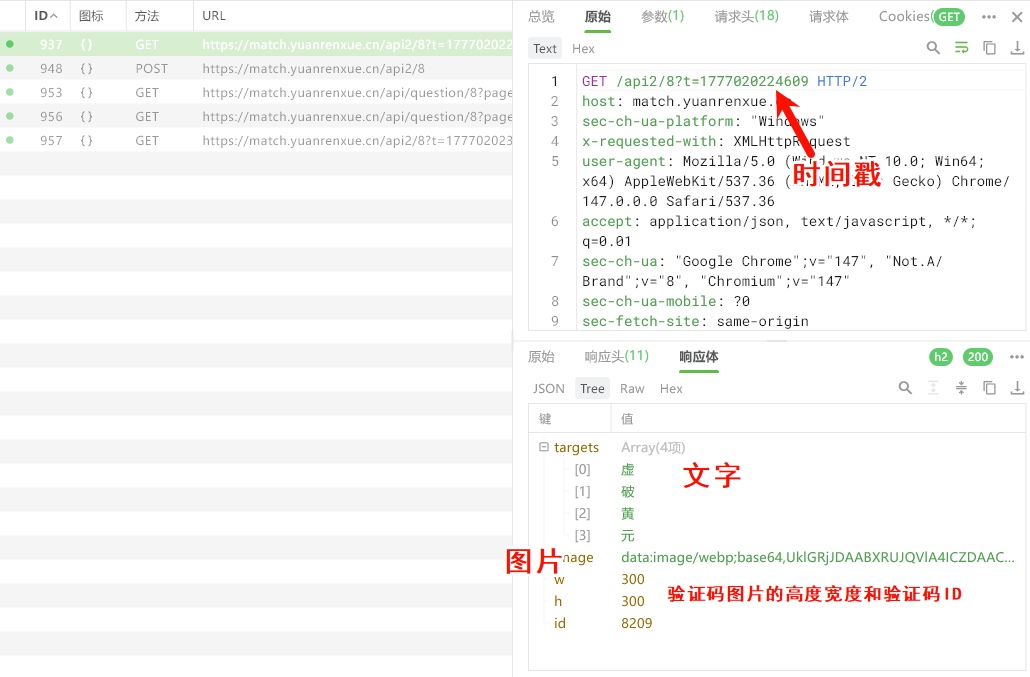Switch to the 请求体 tab

[829, 17]
